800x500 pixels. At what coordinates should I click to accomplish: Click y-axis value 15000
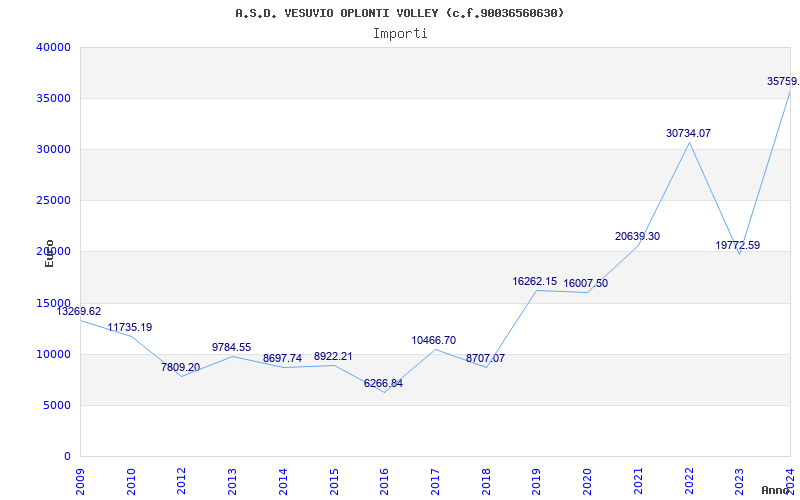pos(53,303)
